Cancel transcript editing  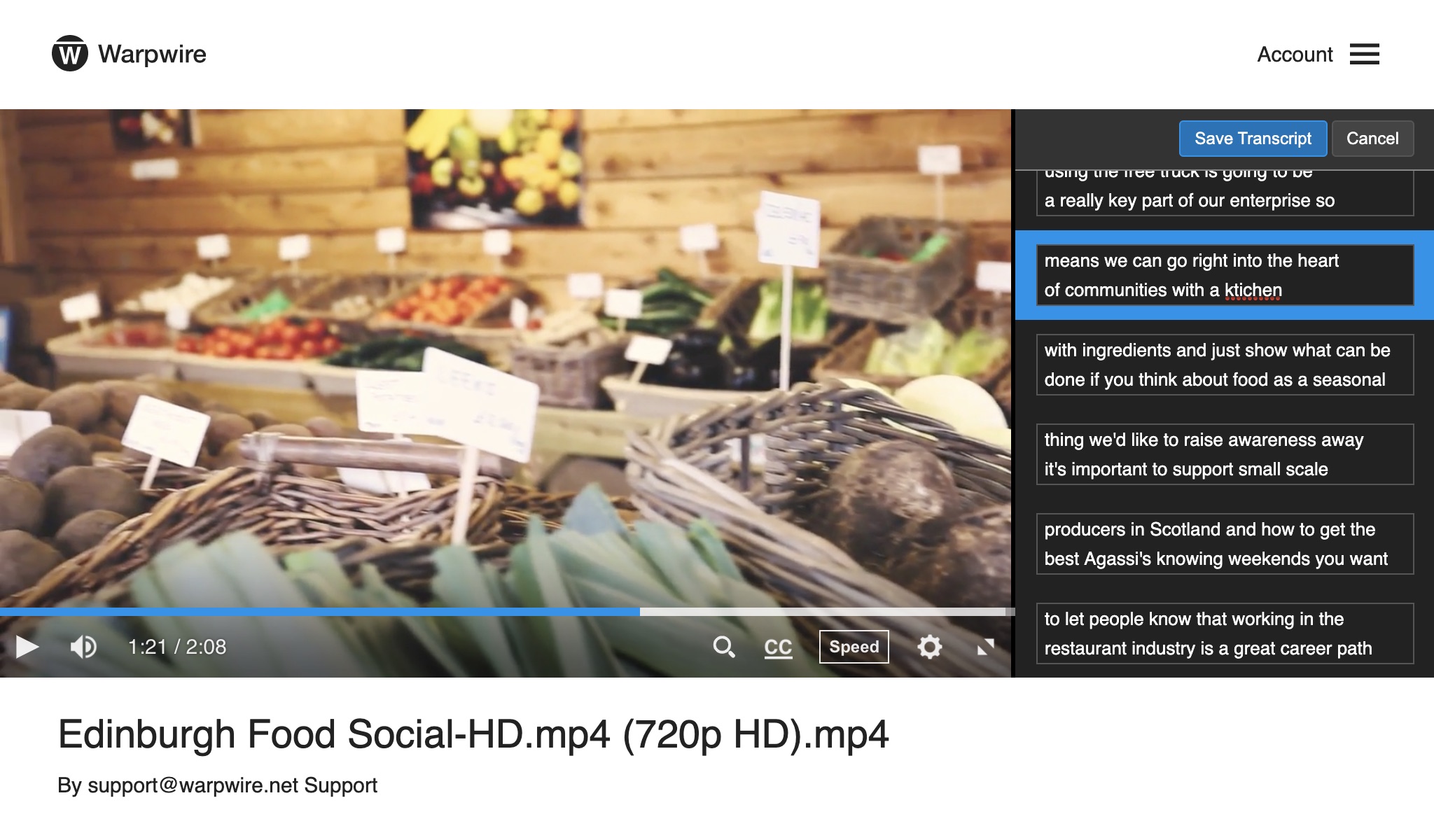tap(1372, 139)
